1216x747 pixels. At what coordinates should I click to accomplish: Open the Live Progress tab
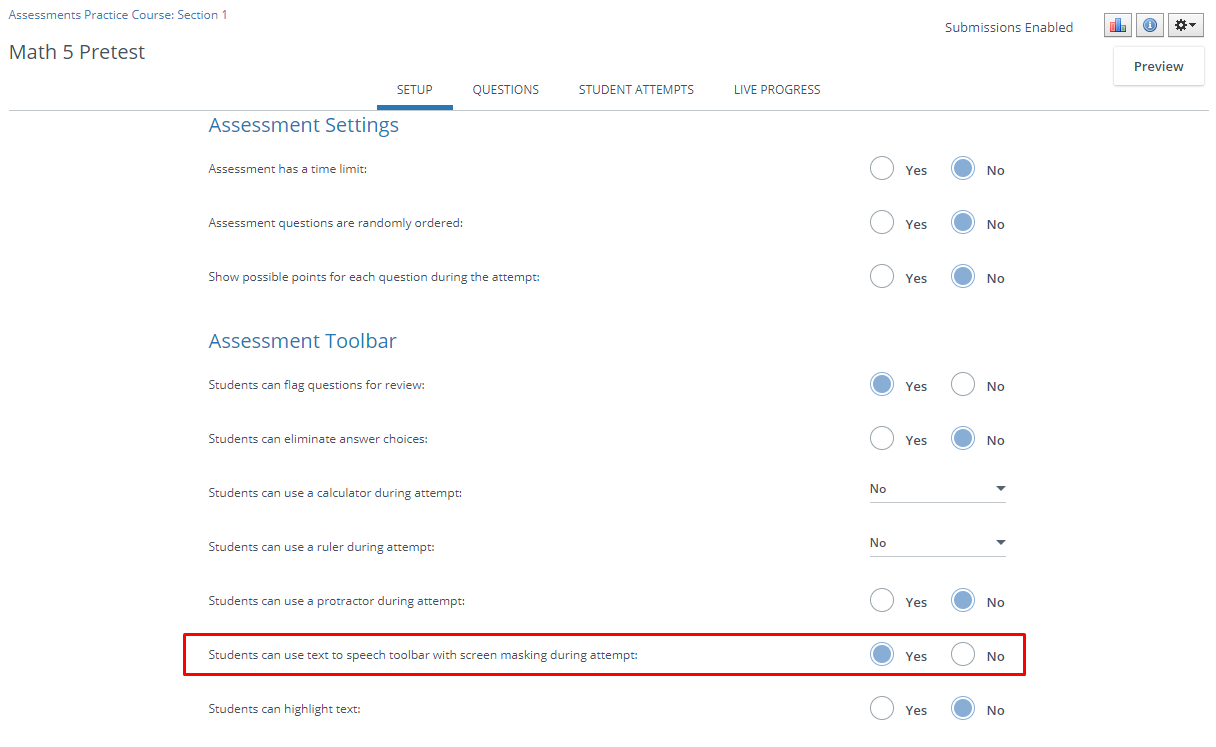click(x=777, y=90)
